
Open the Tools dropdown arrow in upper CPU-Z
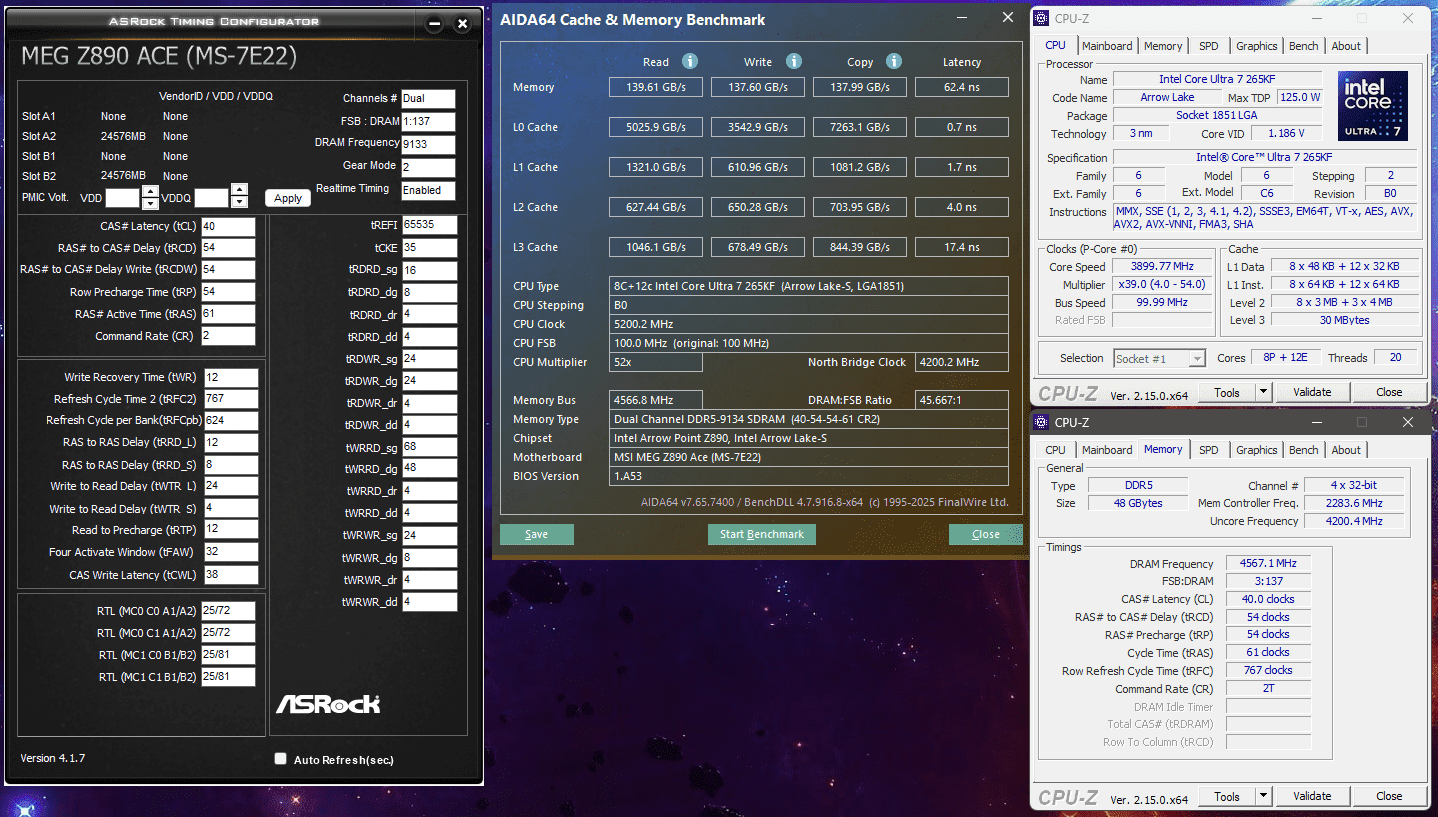click(x=1263, y=392)
